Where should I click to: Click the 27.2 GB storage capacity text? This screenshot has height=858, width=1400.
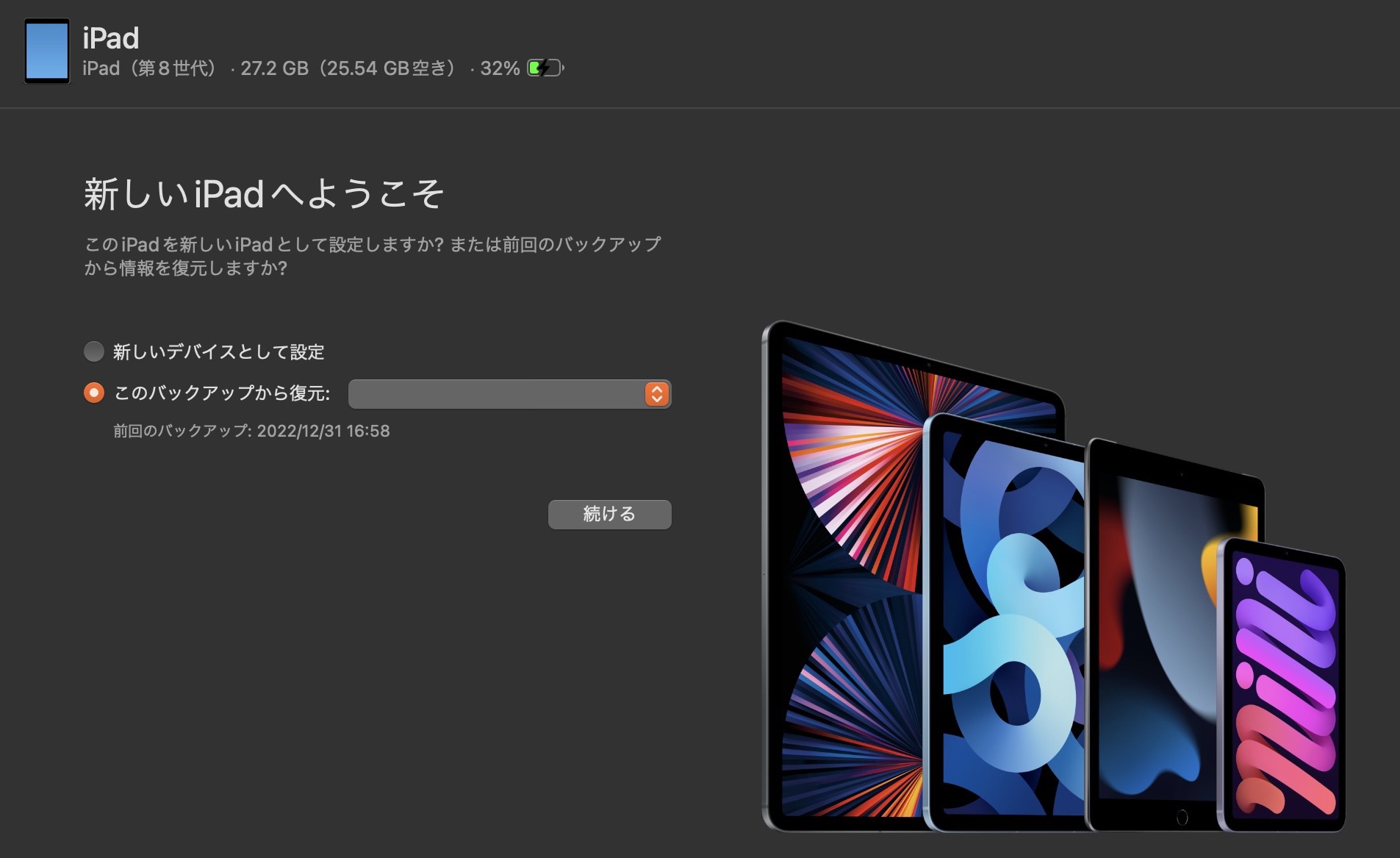tap(274, 68)
